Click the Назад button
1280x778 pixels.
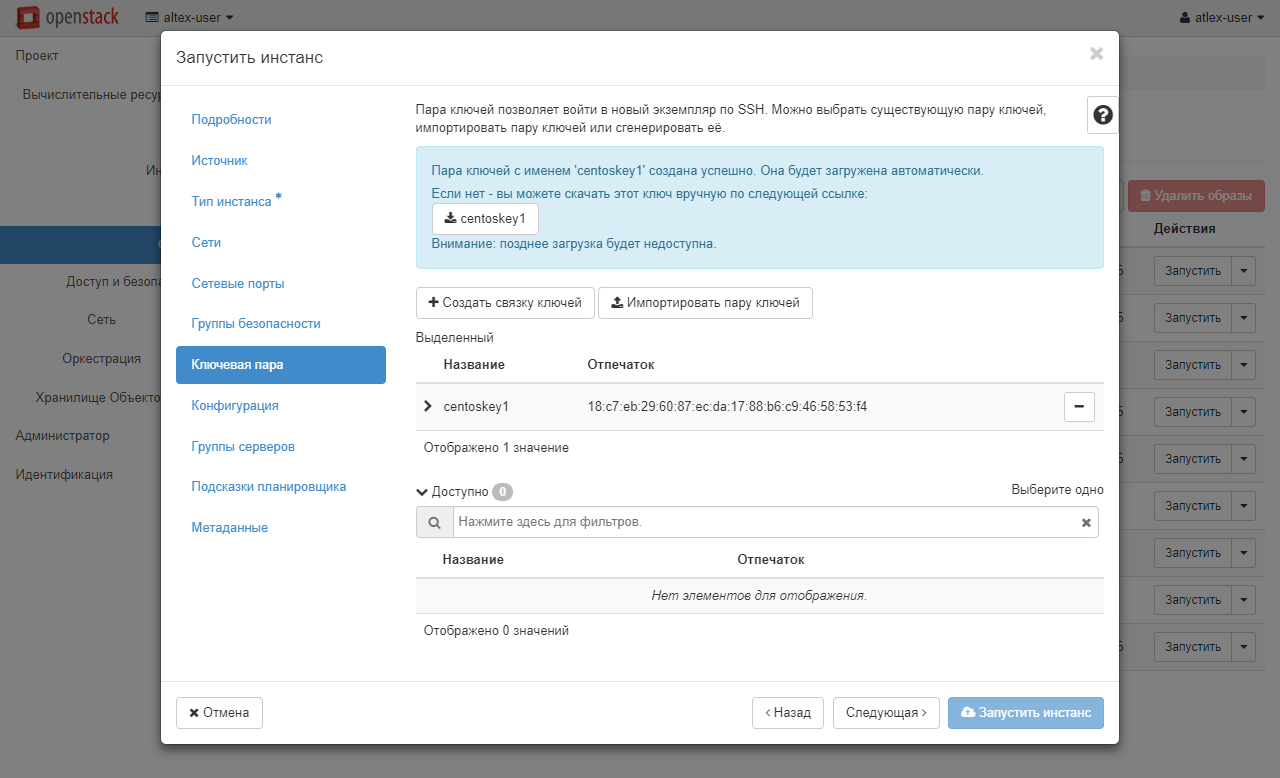click(787, 713)
